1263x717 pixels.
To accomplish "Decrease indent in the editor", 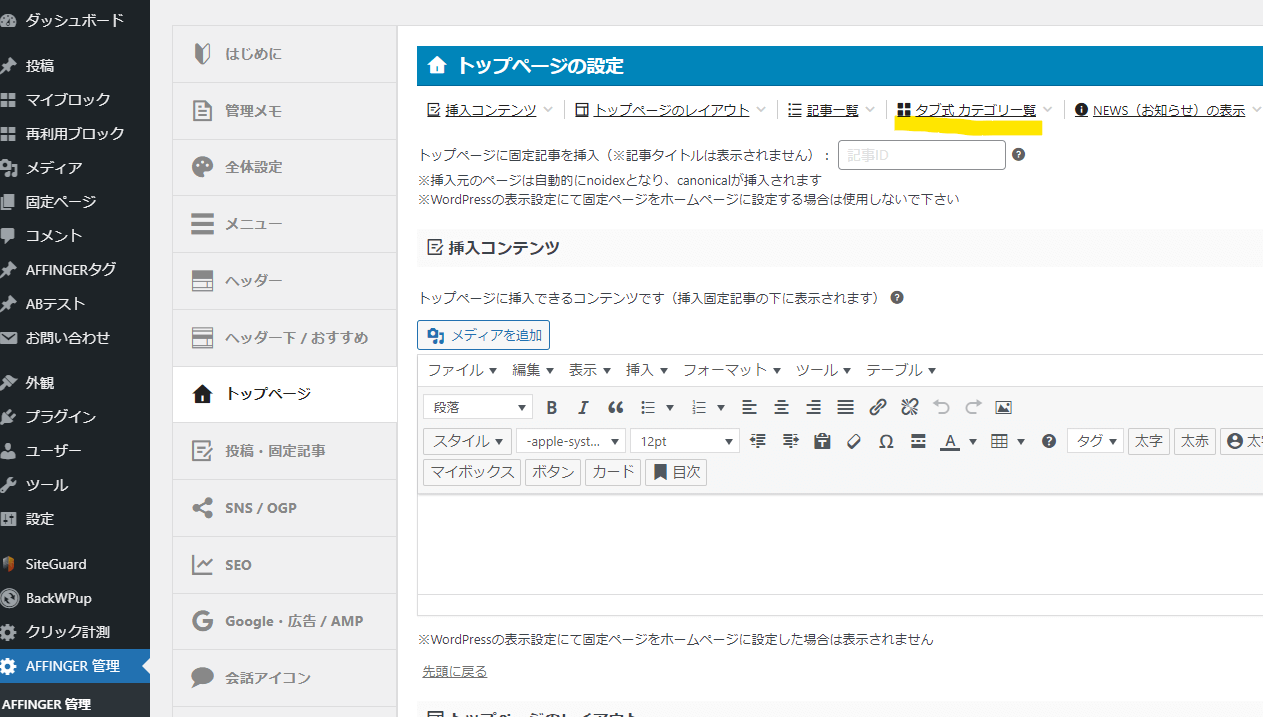I will coord(758,441).
